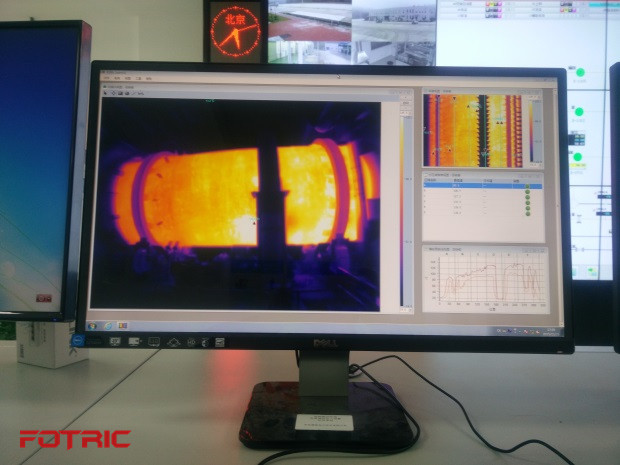This screenshot has width=620, height=465.
Task: Click the double triangle markers on unwrapped map
Action: [x=500, y=123]
